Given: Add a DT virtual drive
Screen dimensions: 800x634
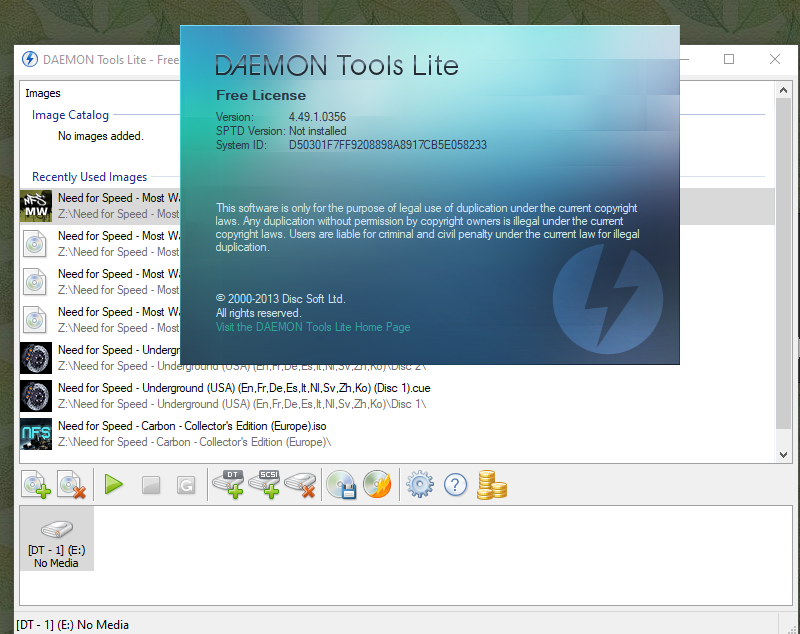Looking at the screenshot, I should pyautogui.click(x=228, y=485).
